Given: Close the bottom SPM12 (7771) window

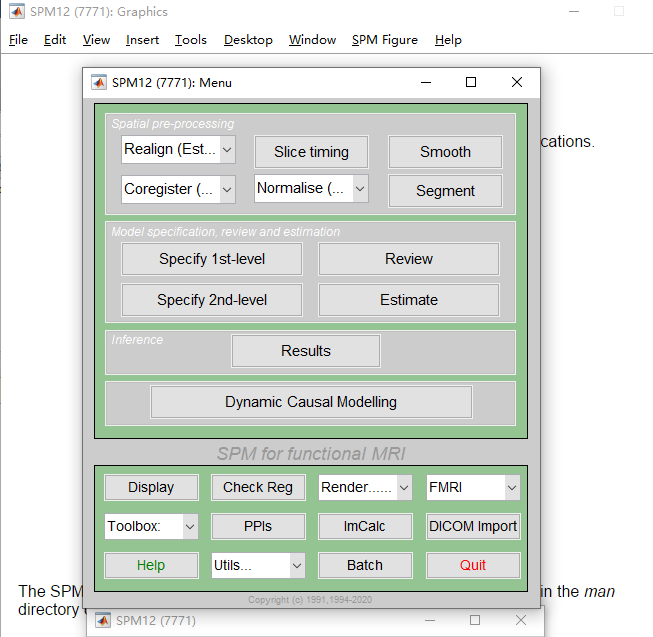Looking at the screenshot, I should point(521,620).
